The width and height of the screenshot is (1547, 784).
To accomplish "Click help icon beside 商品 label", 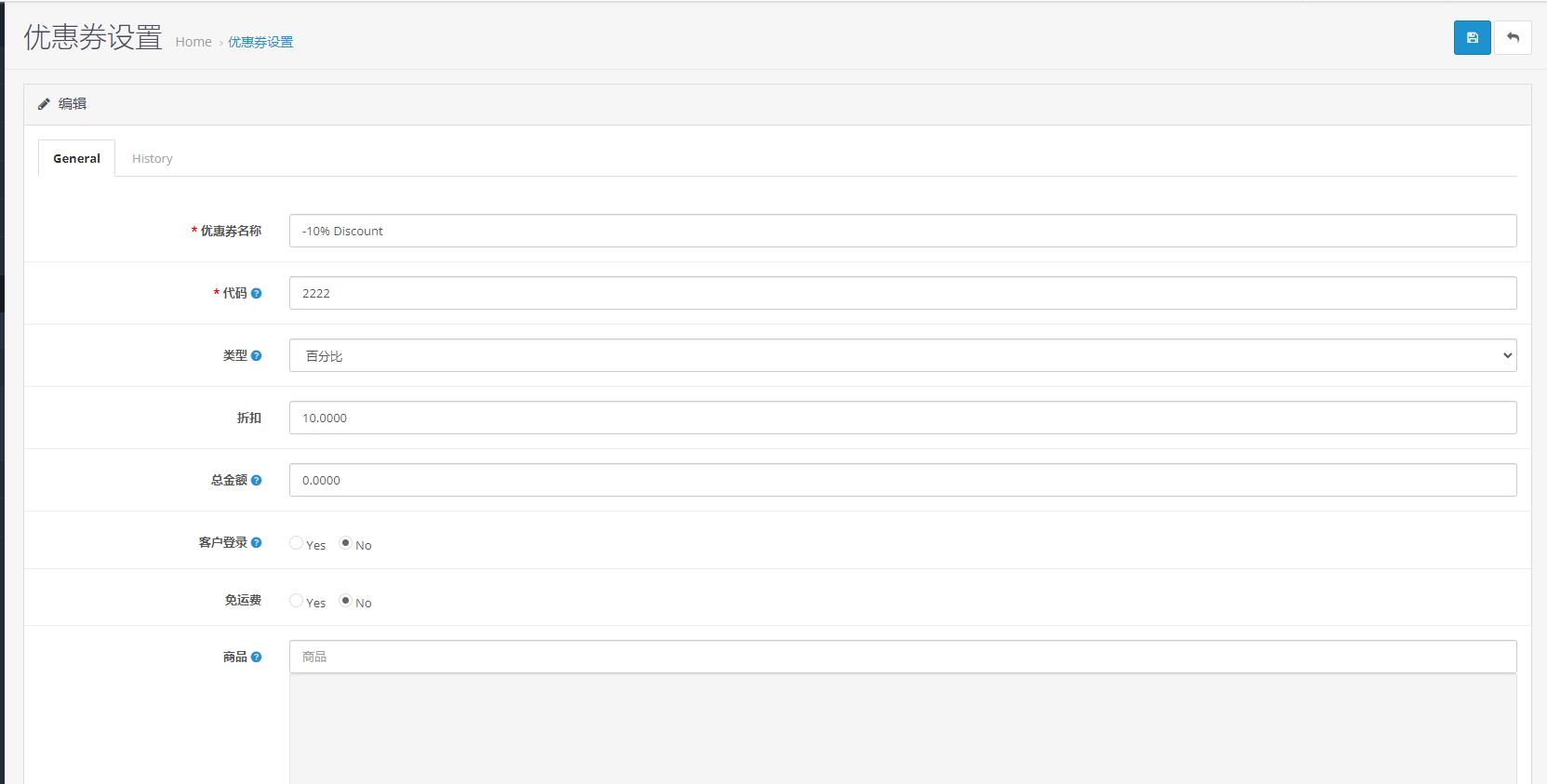I will tap(257, 657).
